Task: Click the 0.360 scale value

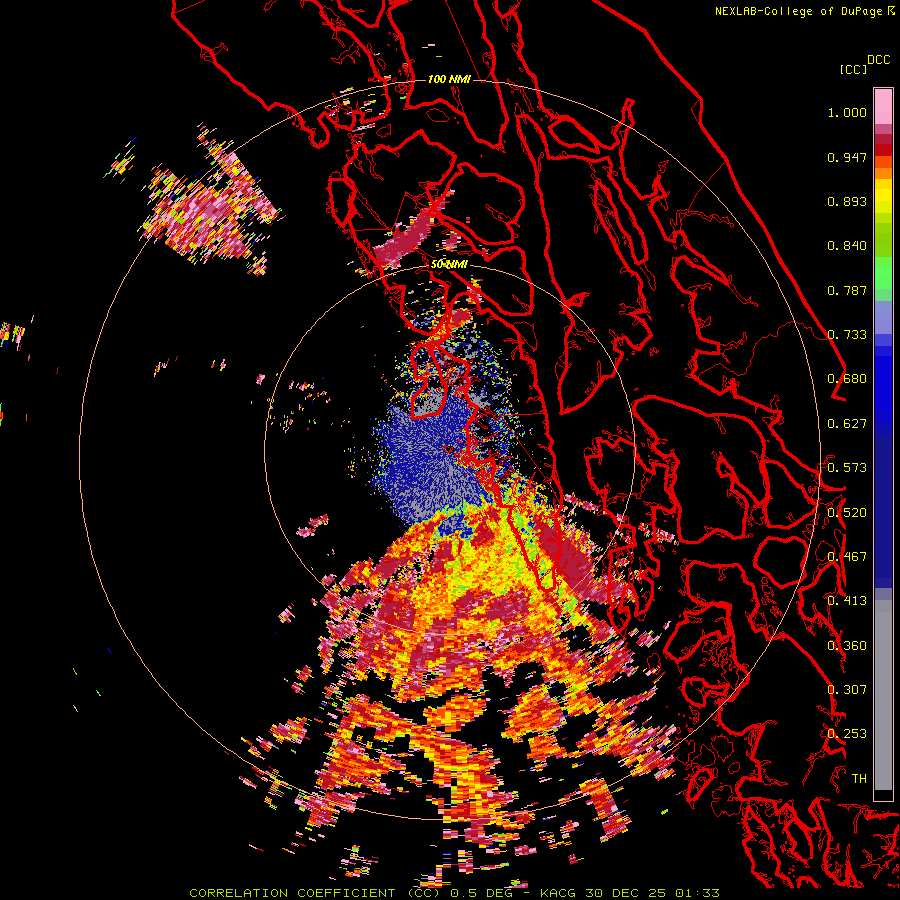Action: click(x=847, y=646)
